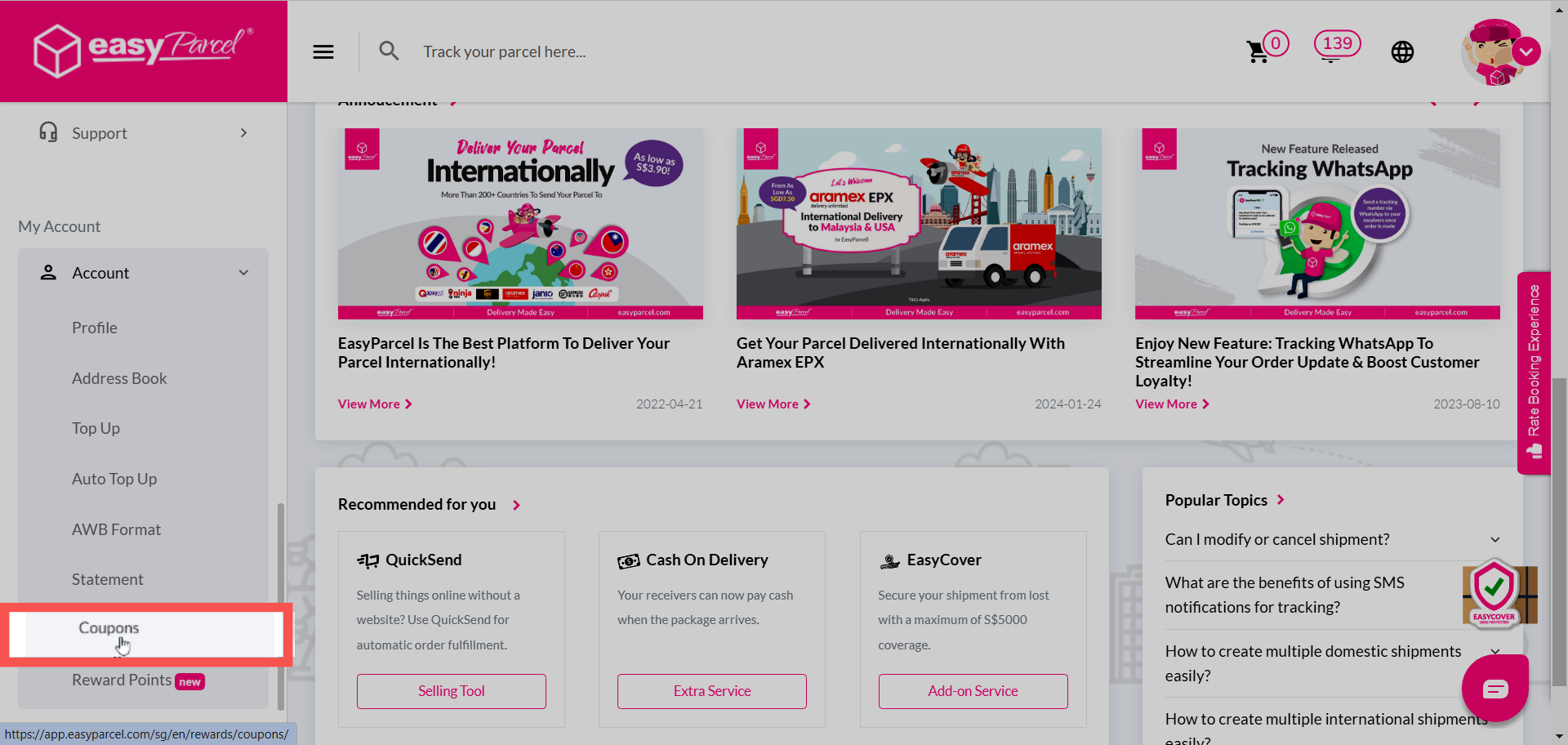Screen dimensions: 1568x745
Task: Click the 'new' badge beside Reward Points
Action: [190, 682]
